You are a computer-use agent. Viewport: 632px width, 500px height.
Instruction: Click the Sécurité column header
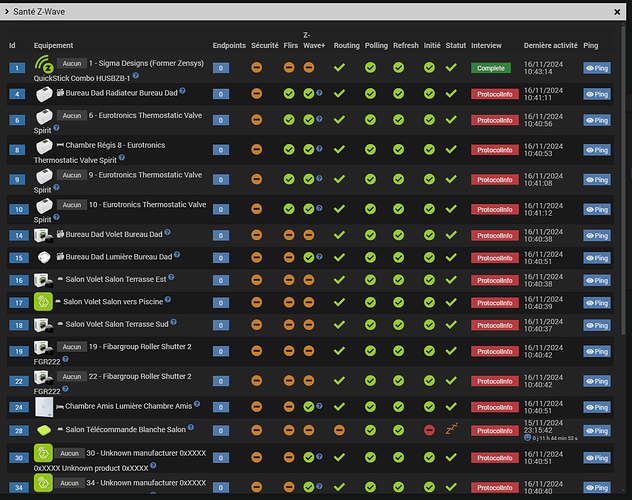point(264,46)
